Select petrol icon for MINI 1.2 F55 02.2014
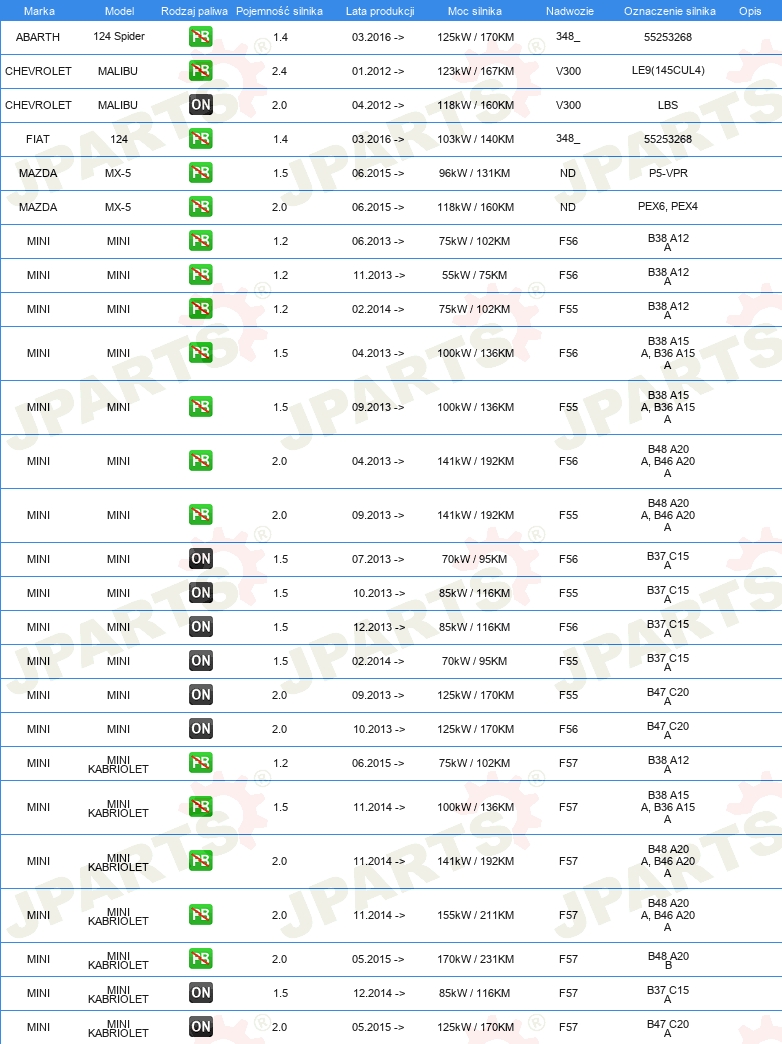Viewport: 782px width, 1044px height. (200, 308)
